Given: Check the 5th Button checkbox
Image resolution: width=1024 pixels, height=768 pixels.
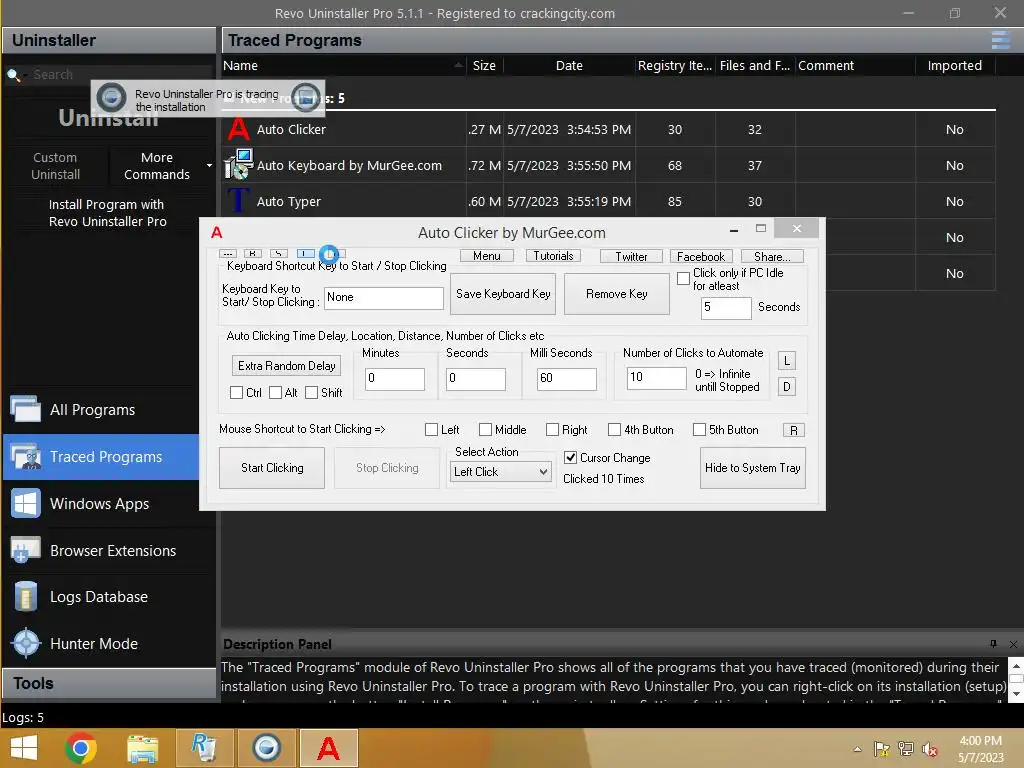Looking at the screenshot, I should coord(699,430).
